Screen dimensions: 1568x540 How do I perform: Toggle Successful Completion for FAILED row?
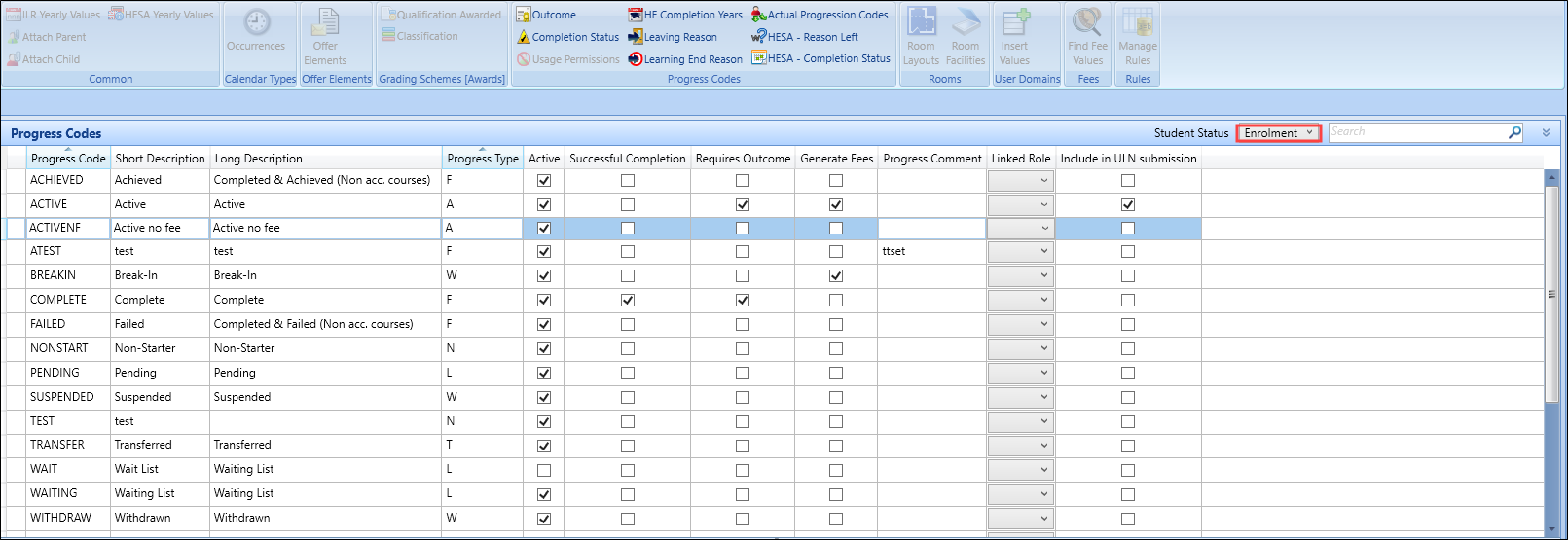(628, 325)
